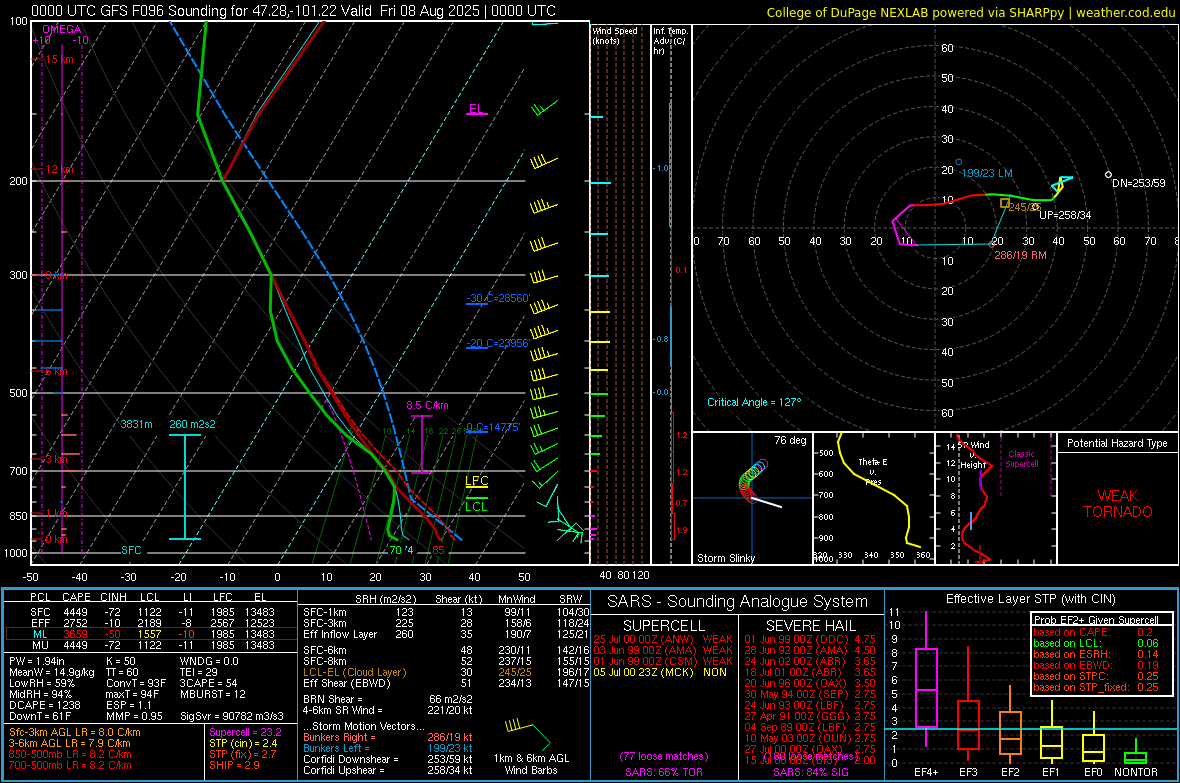Click the 286/19 RM hodograph label

pos(1020,255)
